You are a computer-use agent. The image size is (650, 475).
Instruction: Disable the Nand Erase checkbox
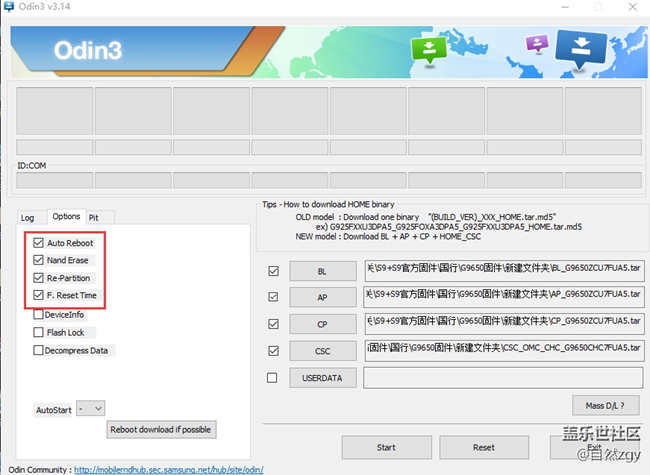click(x=39, y=260)
